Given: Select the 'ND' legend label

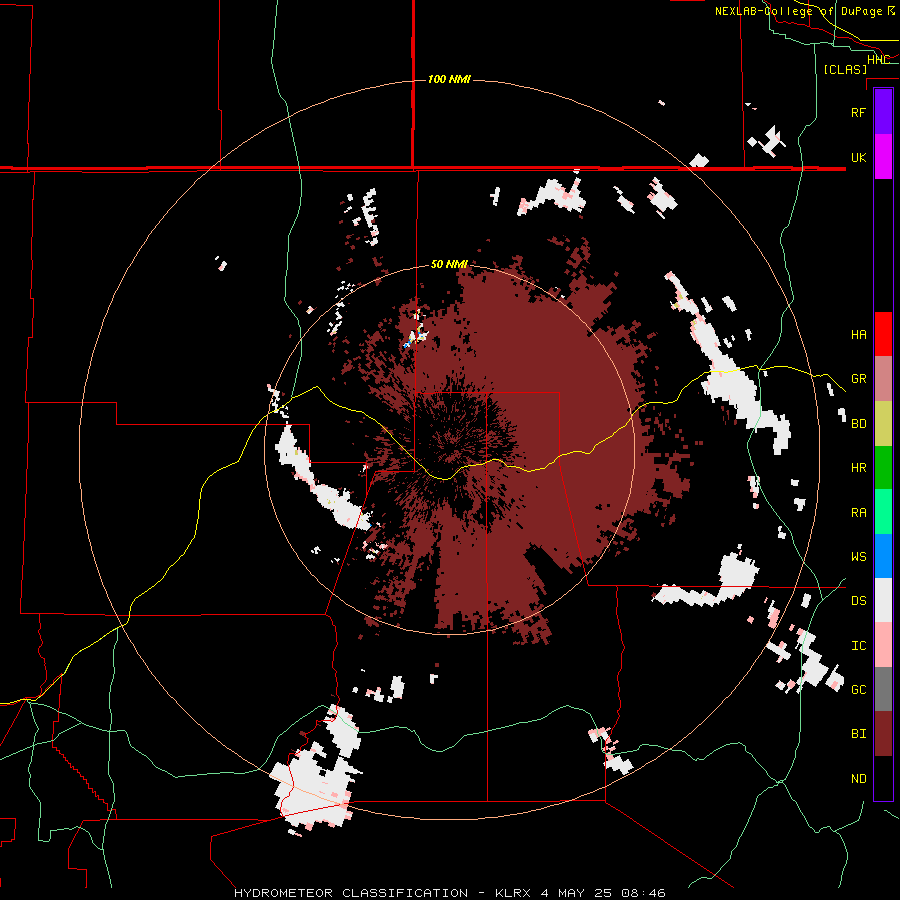Looking at the screenshot, I should (858, 779).
